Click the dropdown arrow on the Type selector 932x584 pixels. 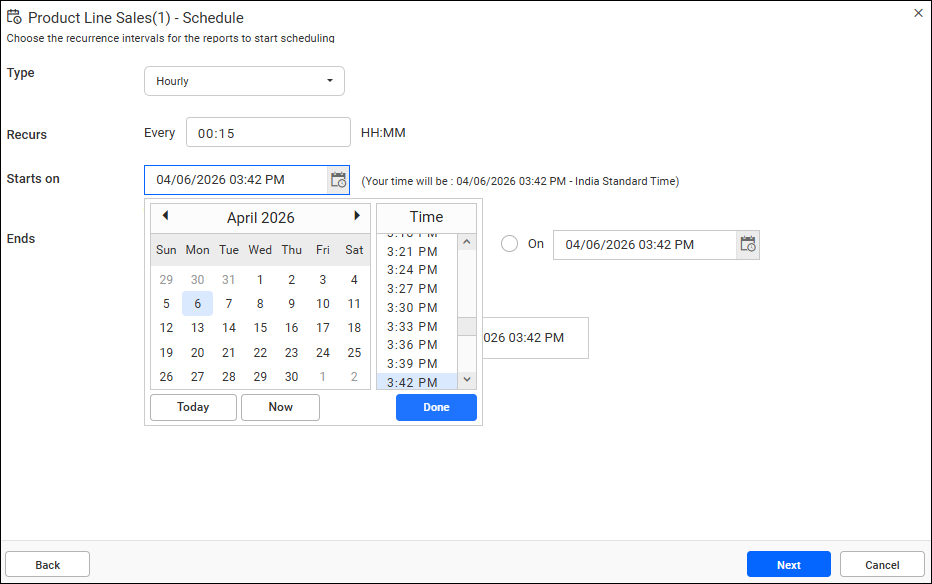point(329,81)
